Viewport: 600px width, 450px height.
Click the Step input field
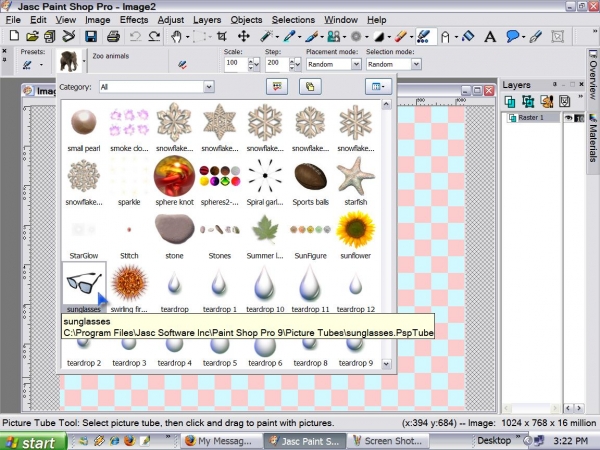pos(277,64)
